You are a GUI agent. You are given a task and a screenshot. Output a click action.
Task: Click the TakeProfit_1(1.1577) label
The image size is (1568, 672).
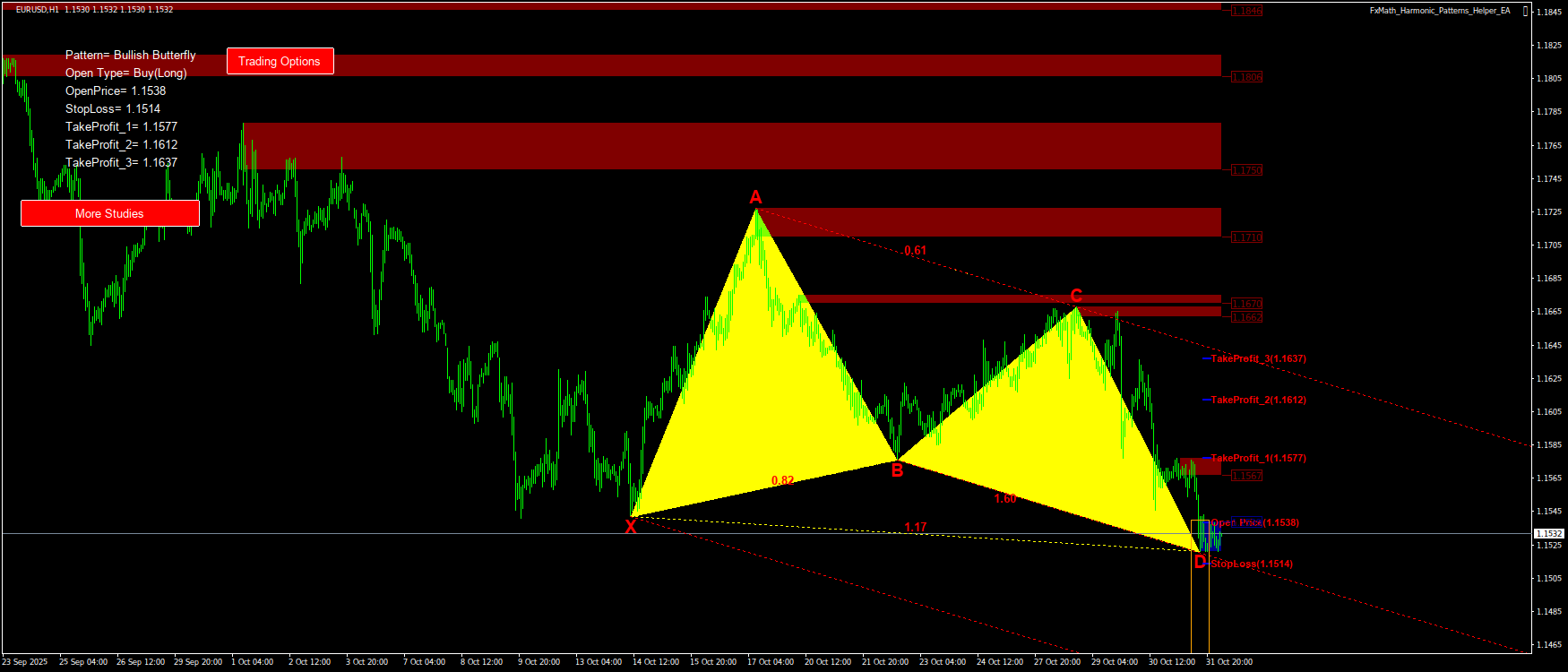click(x=1258, y=458)
